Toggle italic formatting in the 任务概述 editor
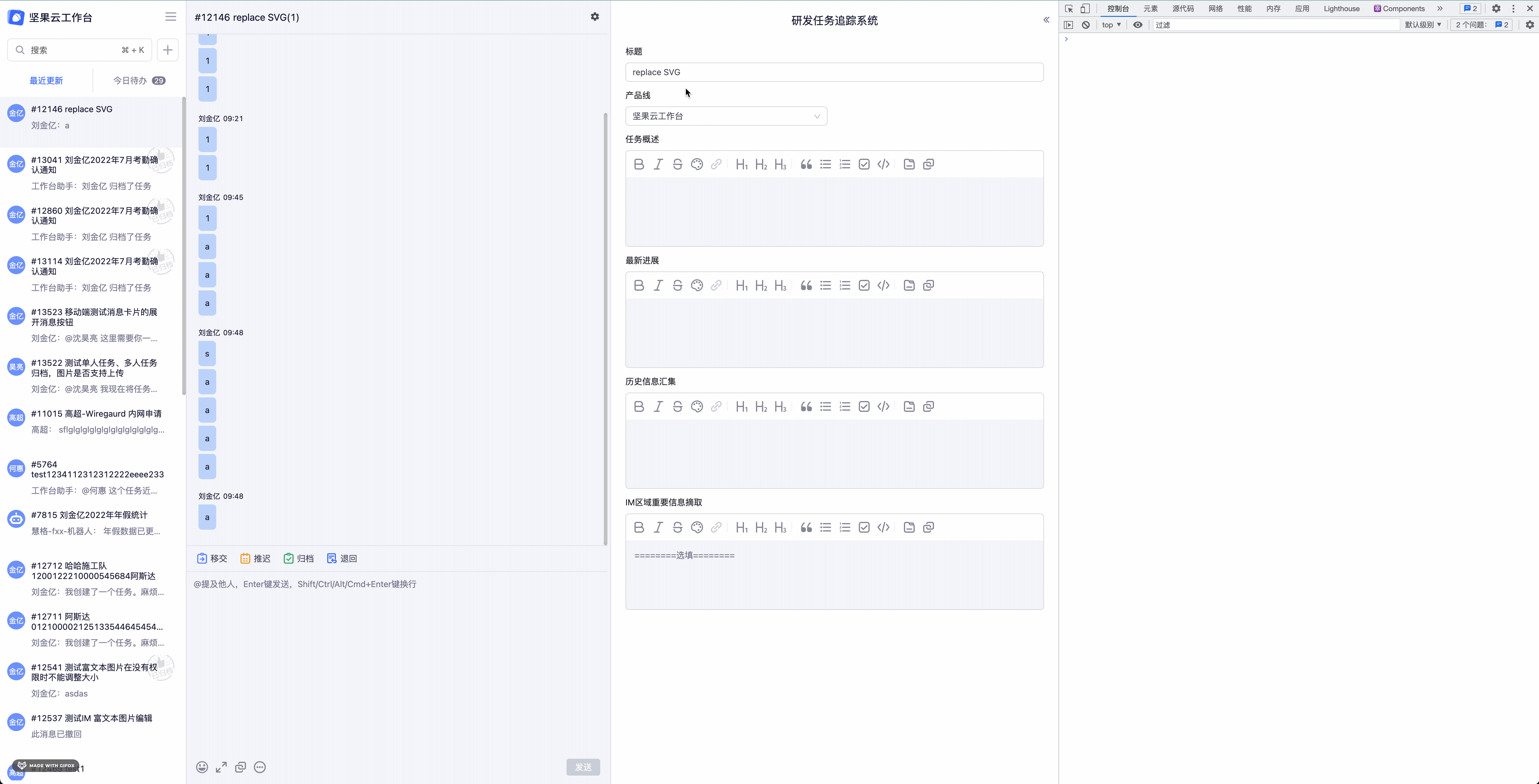This screenshot has width=1539, height=784. pos(658,164)
